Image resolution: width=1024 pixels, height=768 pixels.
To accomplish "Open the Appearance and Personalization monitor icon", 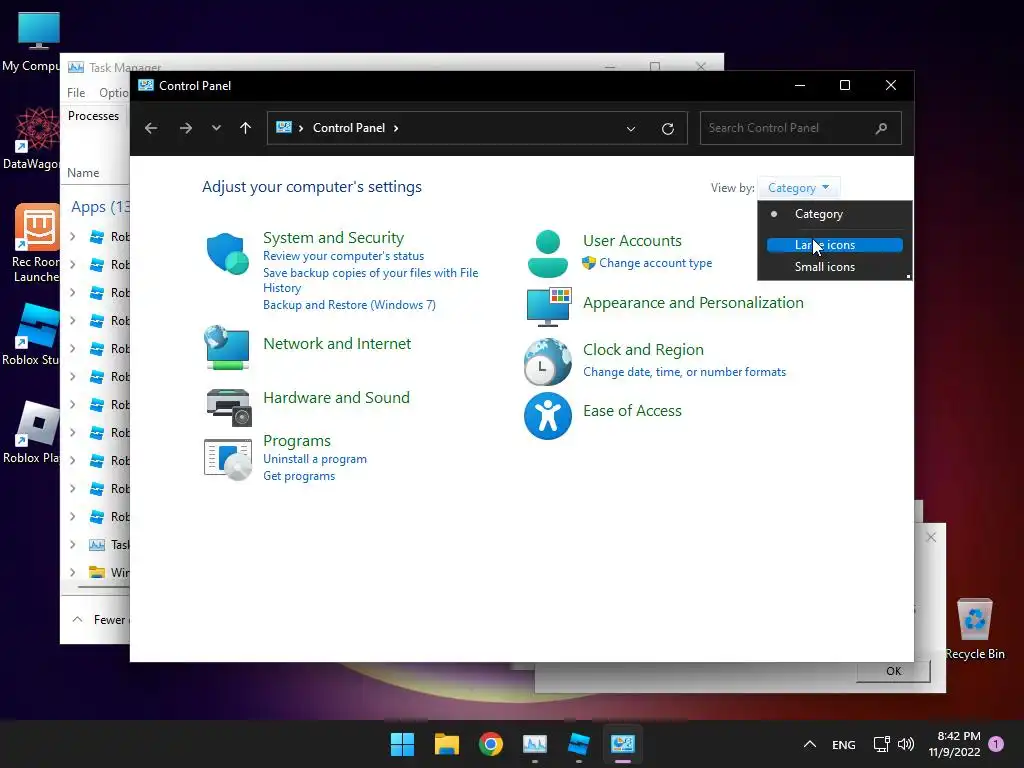I will (x=549, y=306).
